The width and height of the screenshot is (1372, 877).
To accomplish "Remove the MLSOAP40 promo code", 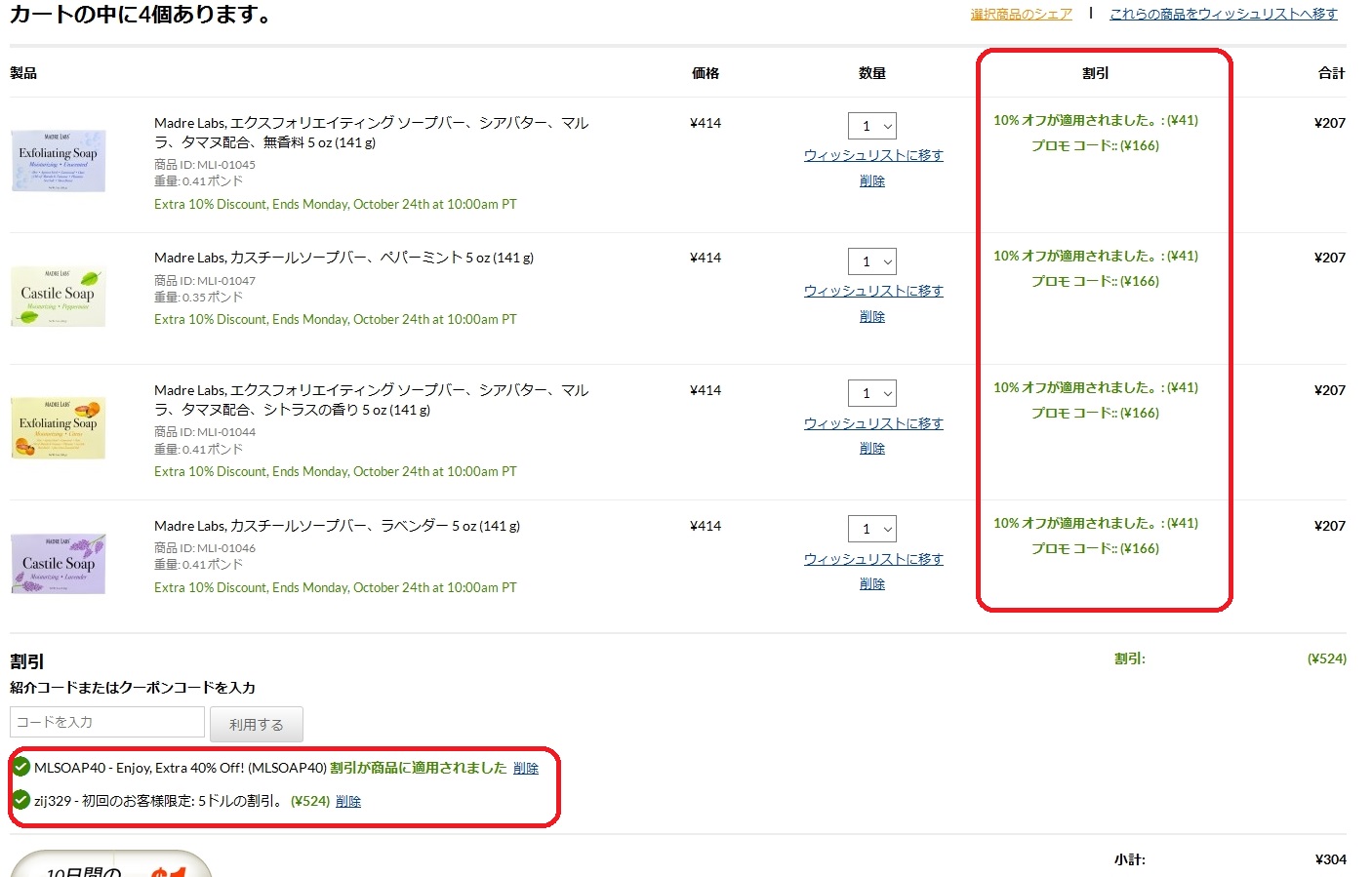I will 526,769.
